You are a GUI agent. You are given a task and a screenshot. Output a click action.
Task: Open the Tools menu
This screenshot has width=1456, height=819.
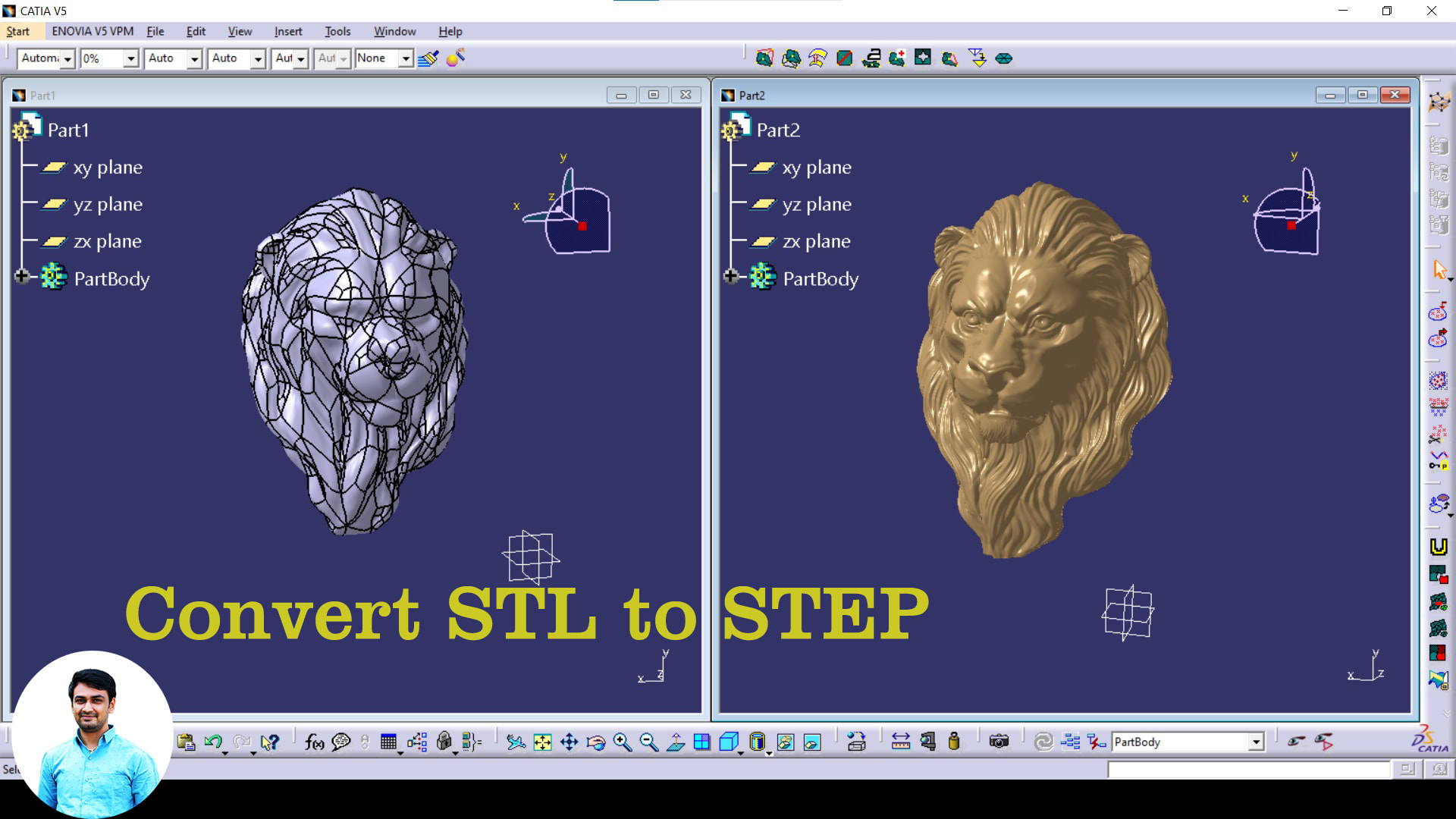[x=337, y=31]
